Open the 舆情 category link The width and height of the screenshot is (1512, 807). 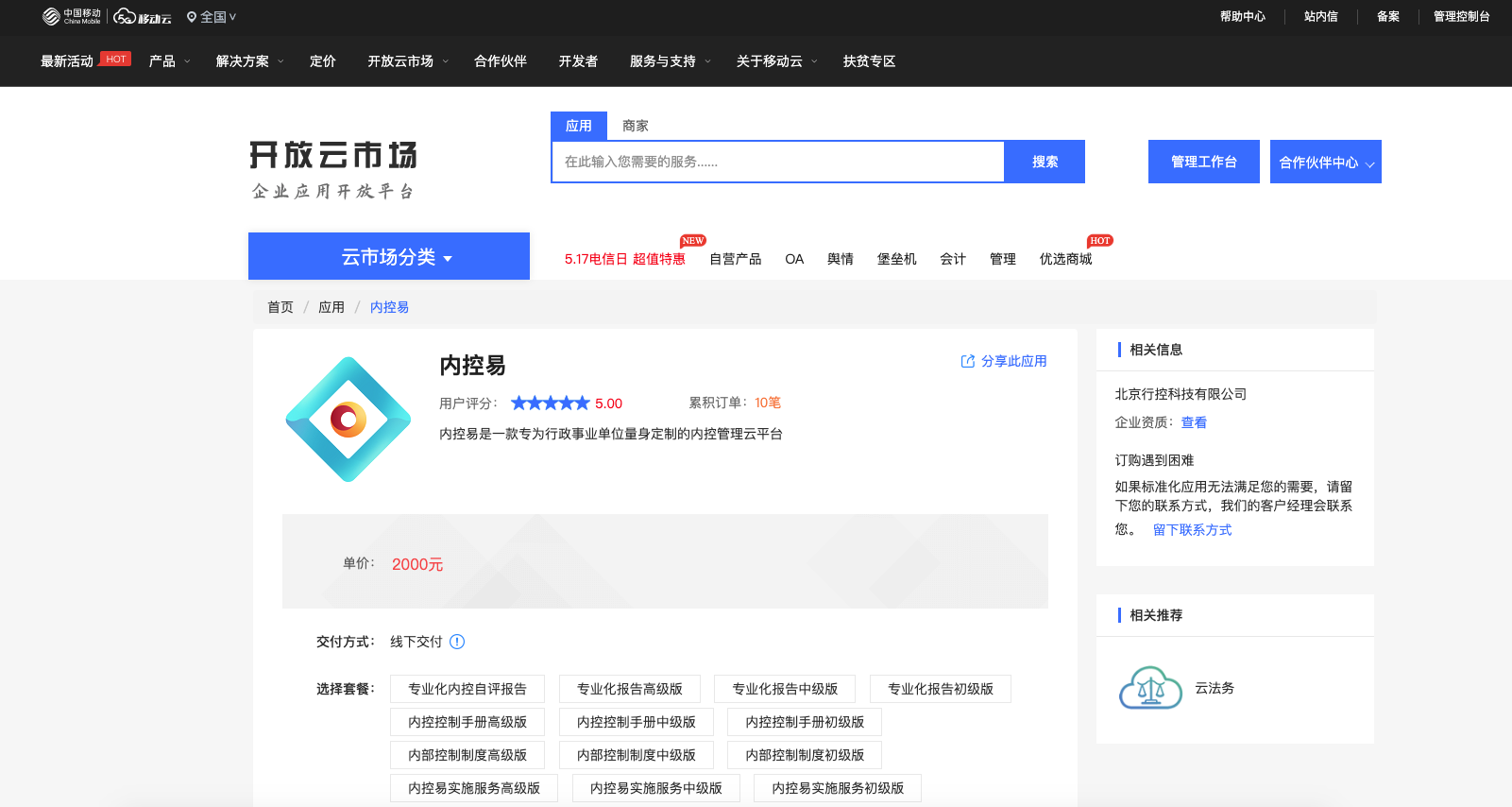[841, 259]
